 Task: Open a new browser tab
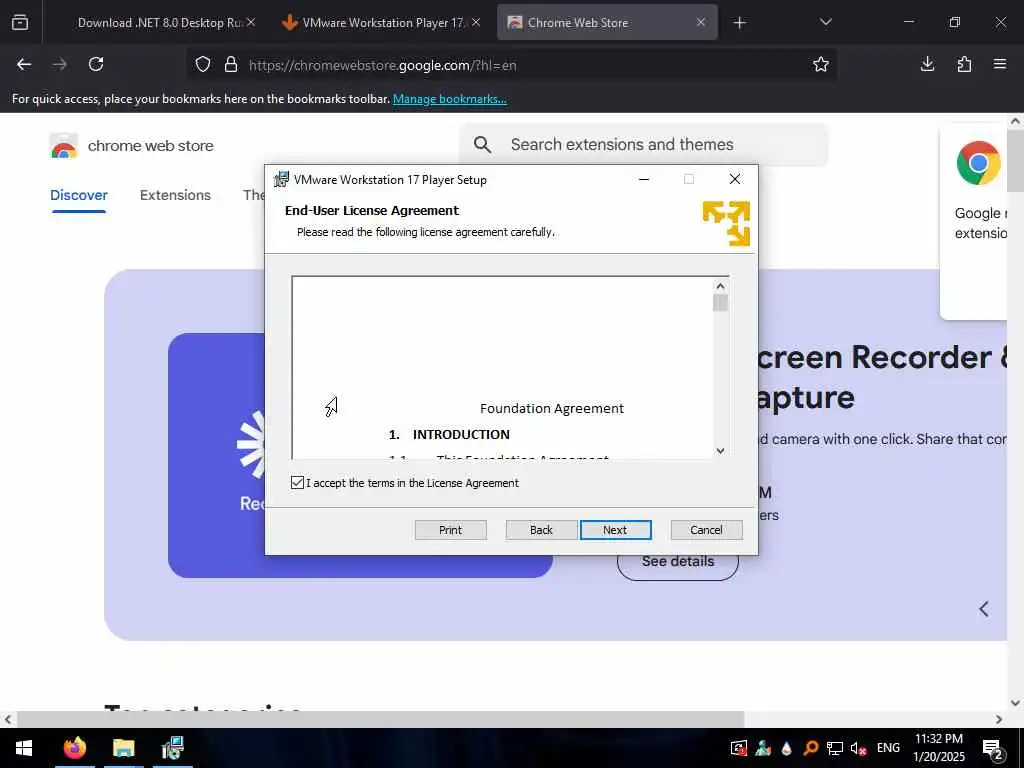739,23
